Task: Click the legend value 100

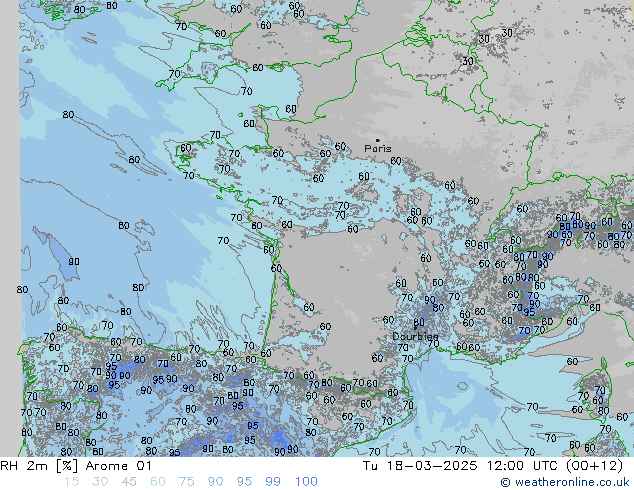Action: (x=306, y=482)
